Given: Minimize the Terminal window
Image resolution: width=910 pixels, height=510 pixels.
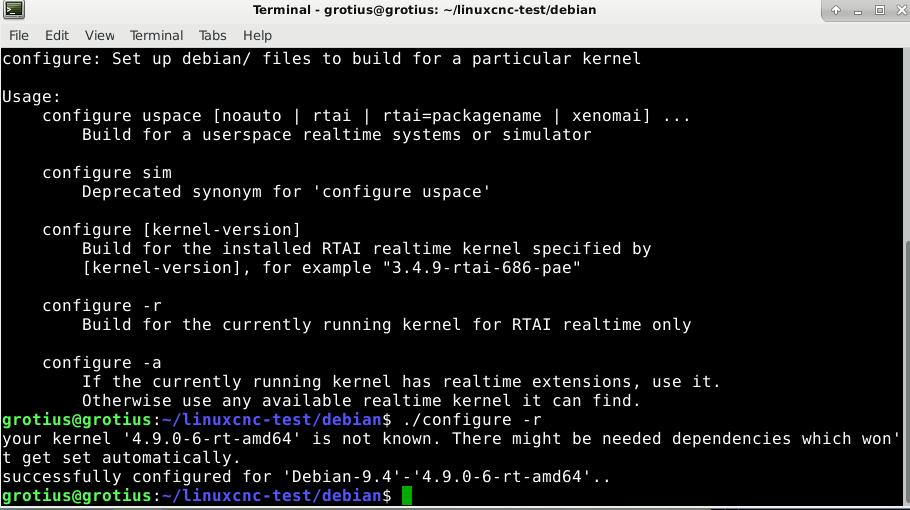Looking at the screenshot, I should [858, 10].
